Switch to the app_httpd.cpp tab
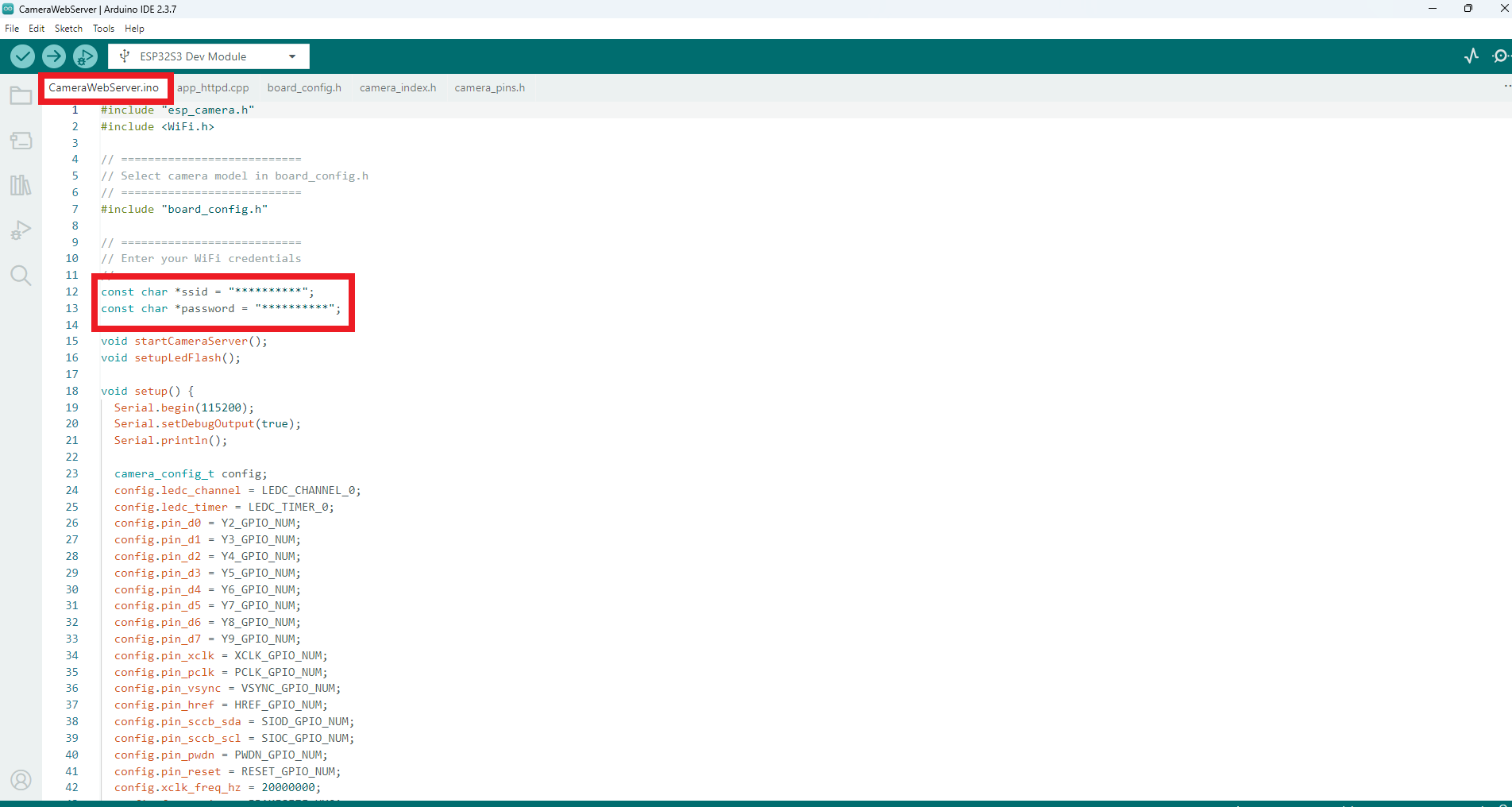1512x807 pixels. click(213, 87)
